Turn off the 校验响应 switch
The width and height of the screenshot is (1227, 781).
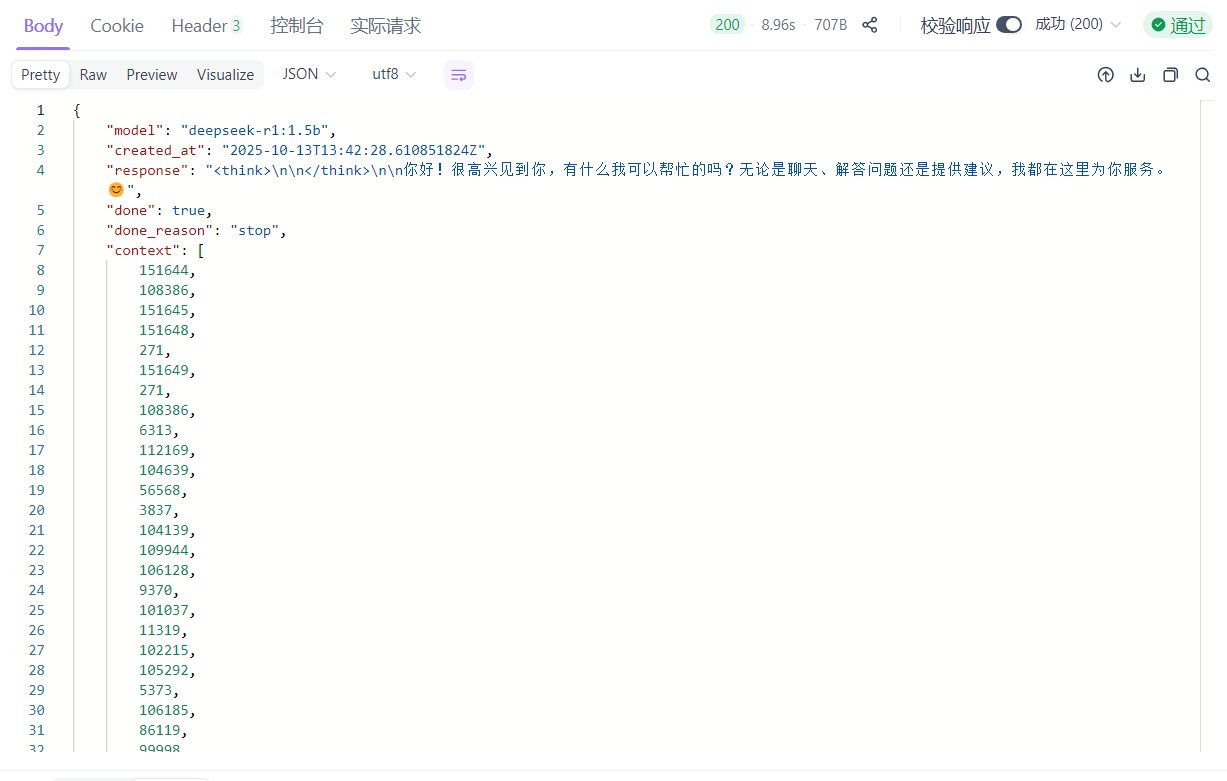(x=1008, y=25)
